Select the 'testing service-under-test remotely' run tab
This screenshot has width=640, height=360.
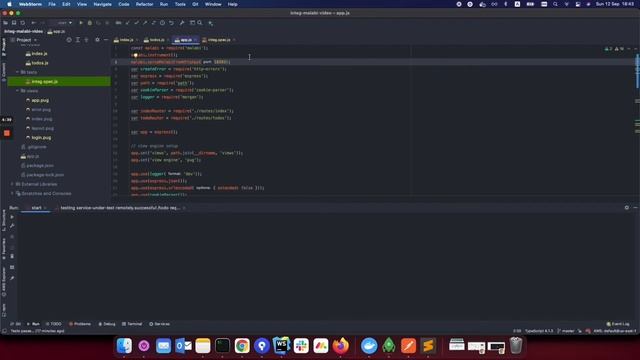click(x=120, y=208)
